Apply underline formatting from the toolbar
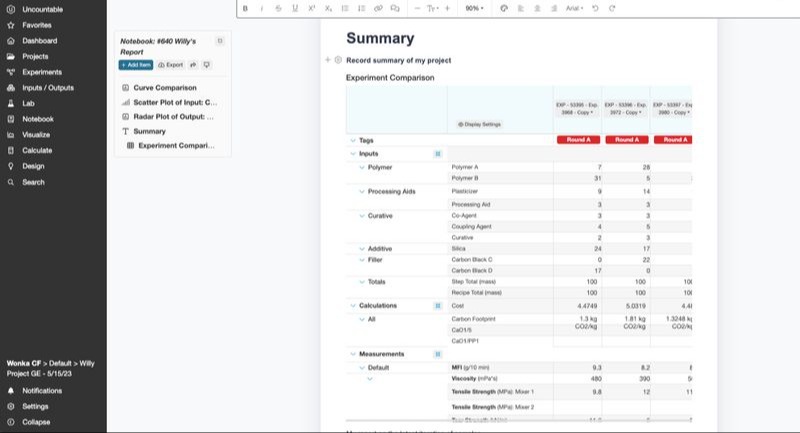The height and width of the screenshot is (433, 800). coord(294,8)
